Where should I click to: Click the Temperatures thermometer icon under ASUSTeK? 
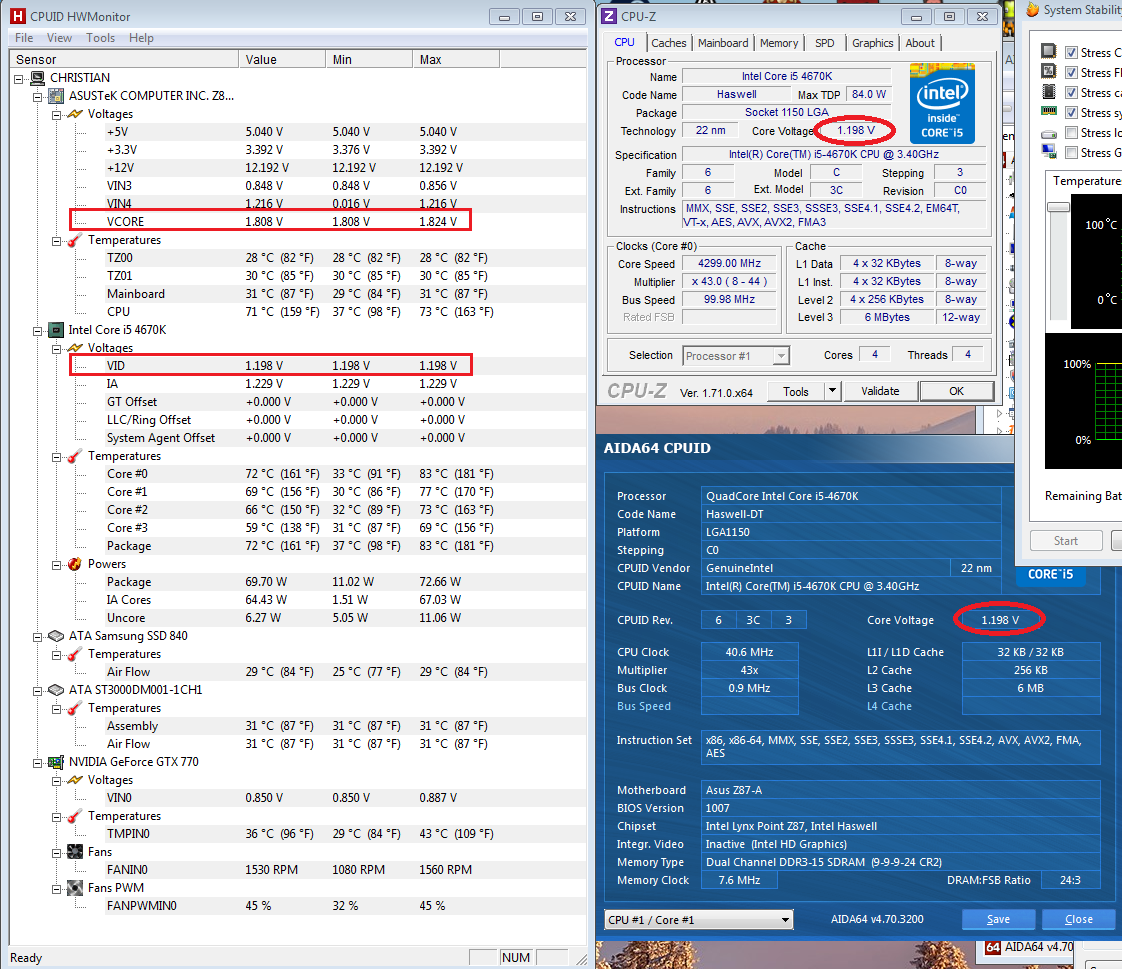coord(74,240)
